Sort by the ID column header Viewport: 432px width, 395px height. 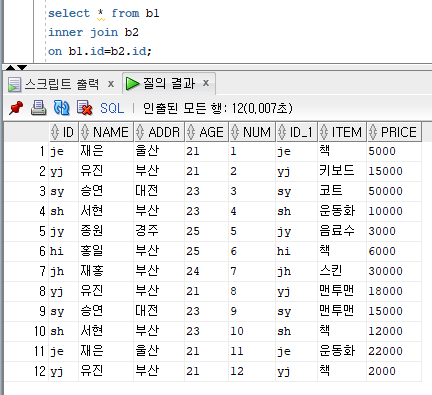tap(64, 132)
